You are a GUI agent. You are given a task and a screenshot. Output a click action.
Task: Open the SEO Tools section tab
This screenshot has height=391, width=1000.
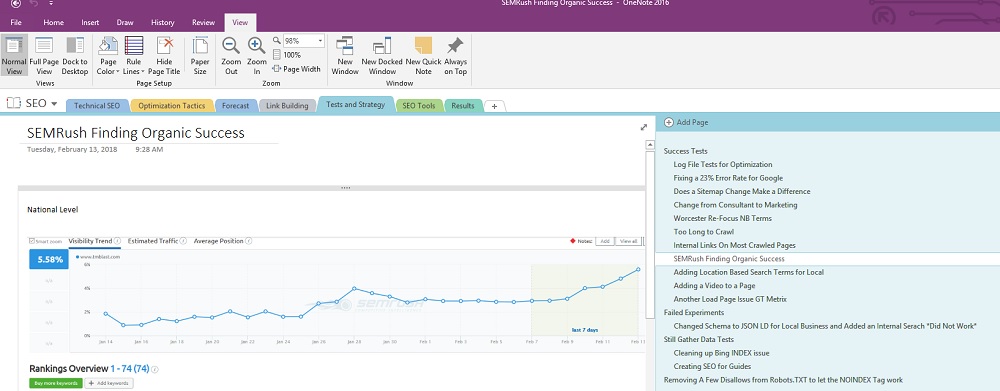418,106
